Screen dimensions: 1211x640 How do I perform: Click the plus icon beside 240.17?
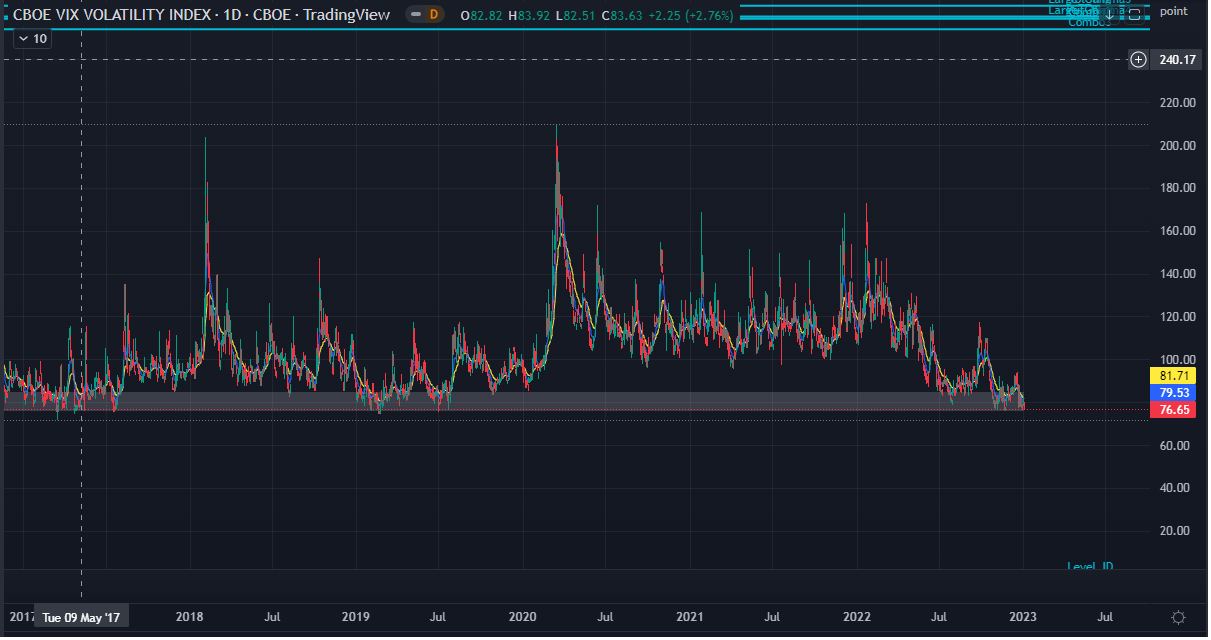tap(1138, 60)
